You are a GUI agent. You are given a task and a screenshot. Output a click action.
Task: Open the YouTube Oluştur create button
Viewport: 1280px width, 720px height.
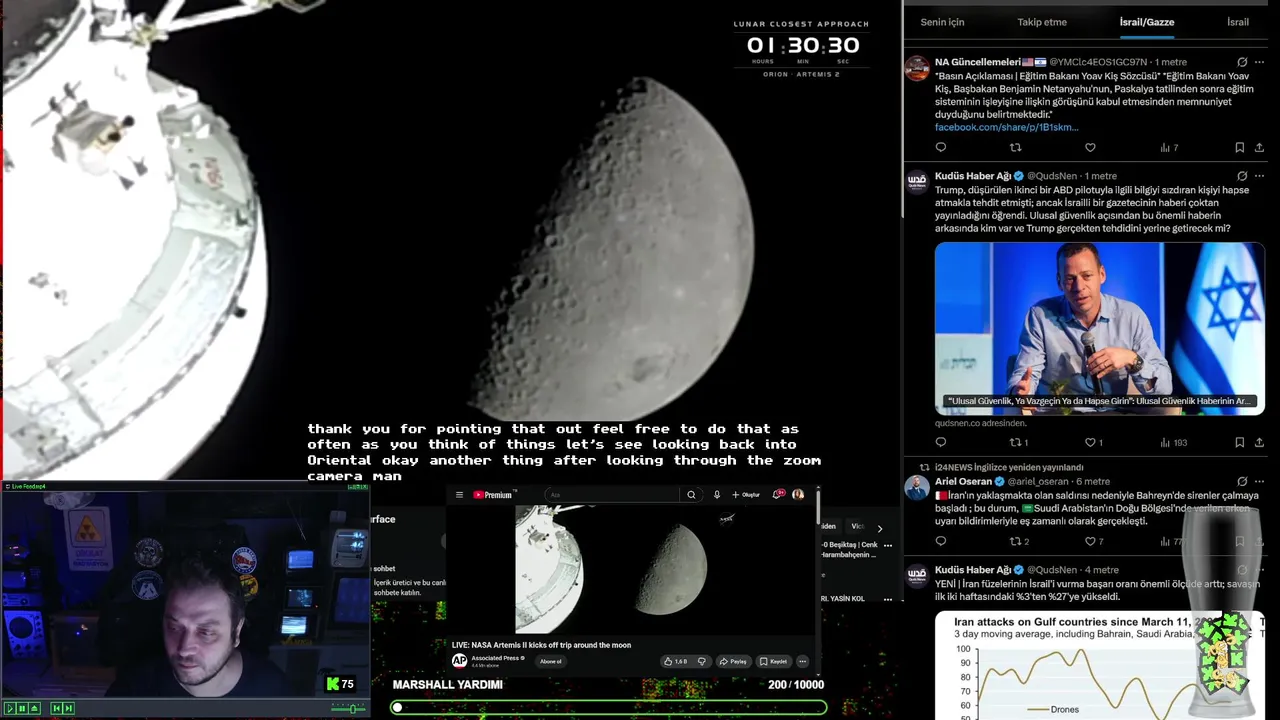(x=746, y=495)
